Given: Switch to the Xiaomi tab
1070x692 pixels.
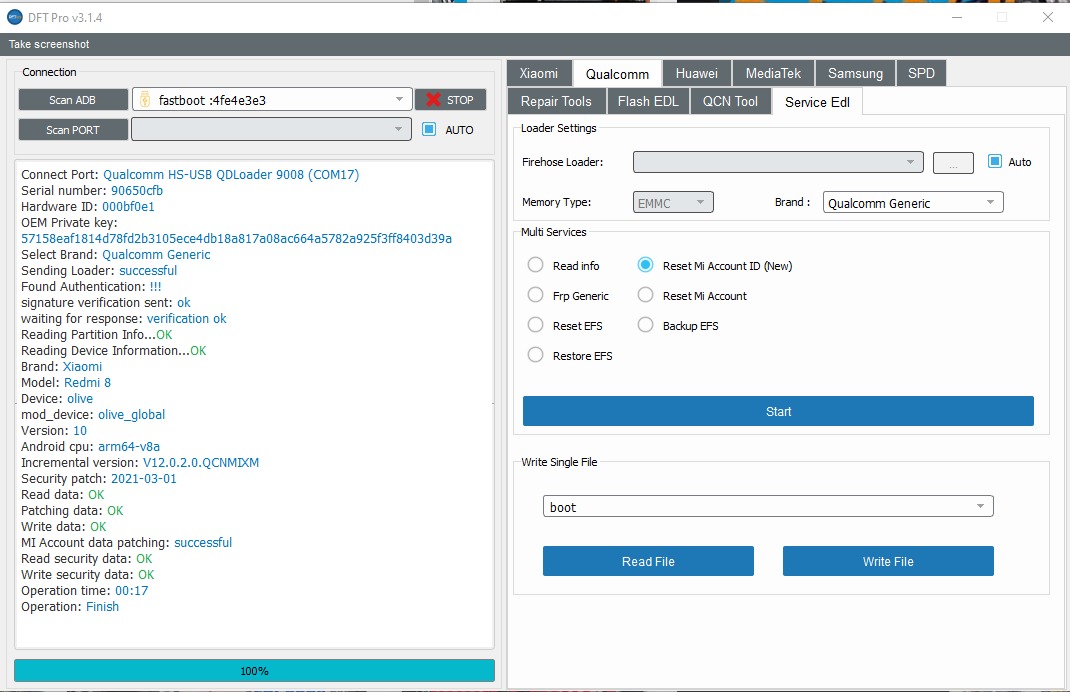Looking at the screenshot, I should (538, 74).
